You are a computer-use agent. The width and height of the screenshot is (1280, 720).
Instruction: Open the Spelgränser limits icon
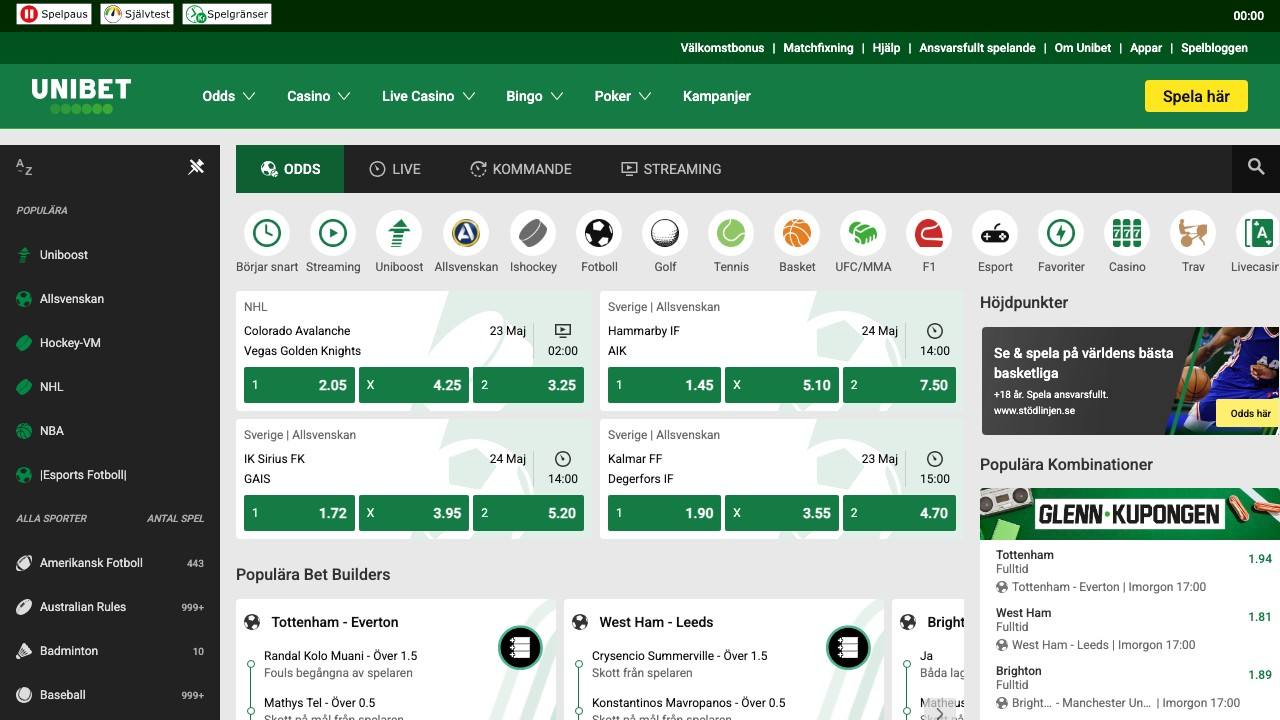227,14
